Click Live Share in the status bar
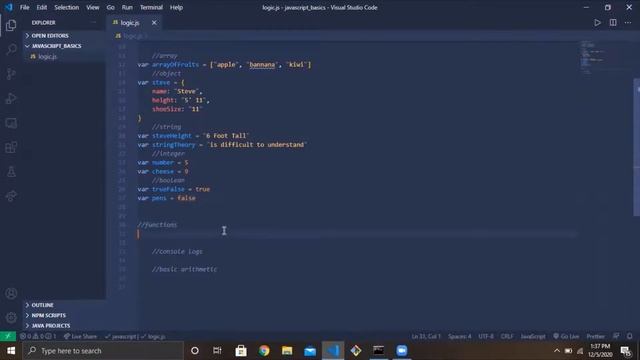 pyautogui.click(x=80, y=336)
